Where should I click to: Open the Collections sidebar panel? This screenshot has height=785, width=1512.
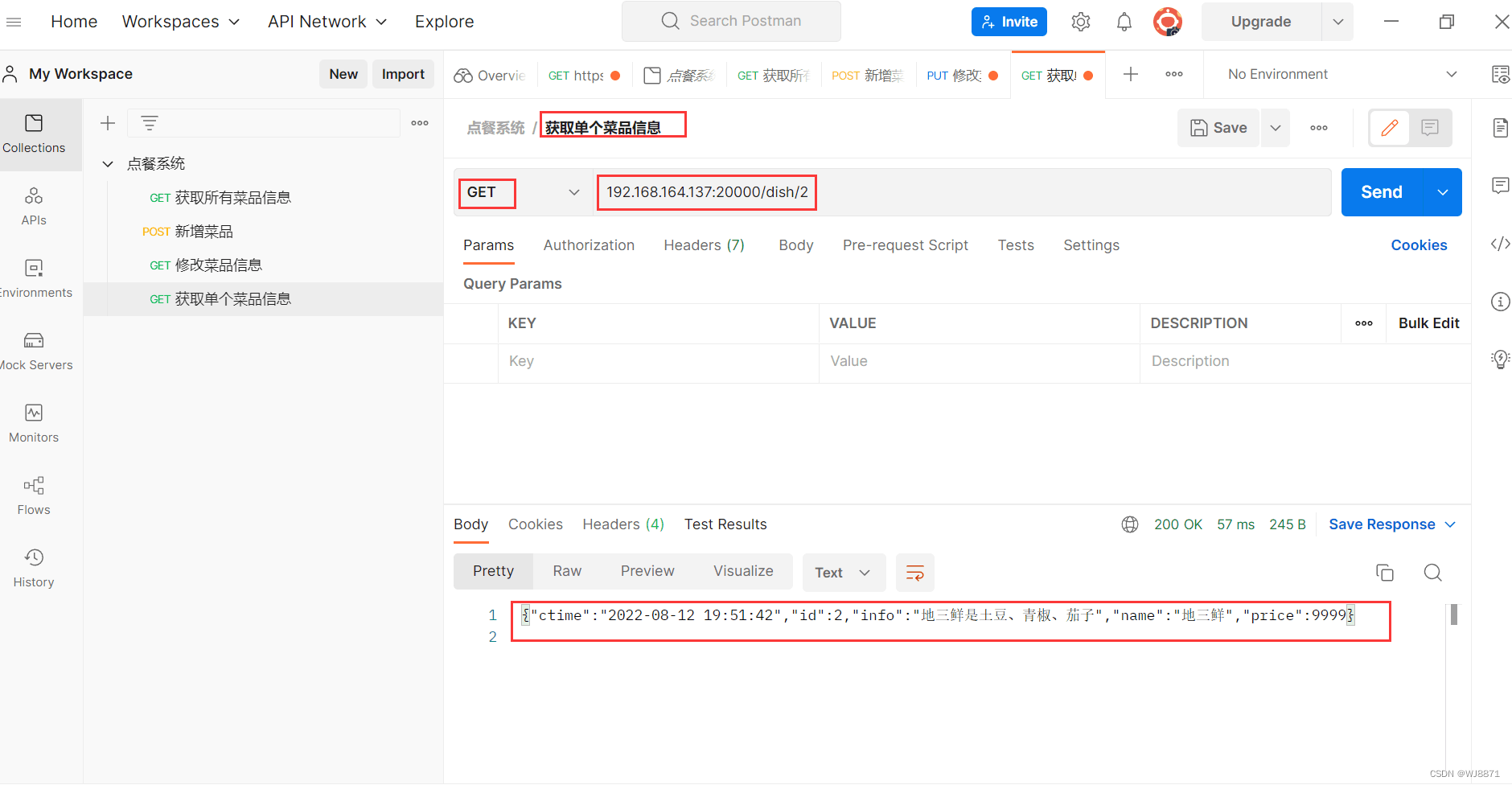(33, 134)
